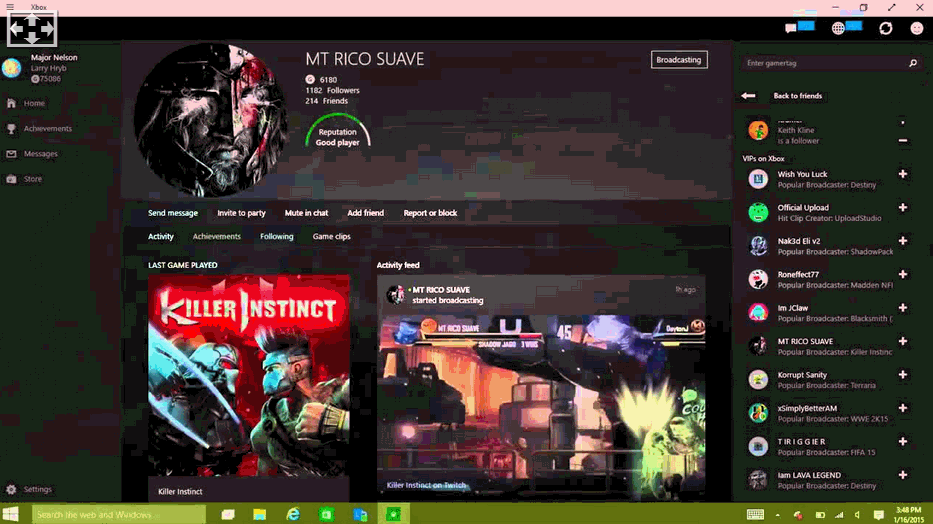Click the '1182 Followers' count
The height and width of the screenshot is (524, 933).
tap(333, 90)
